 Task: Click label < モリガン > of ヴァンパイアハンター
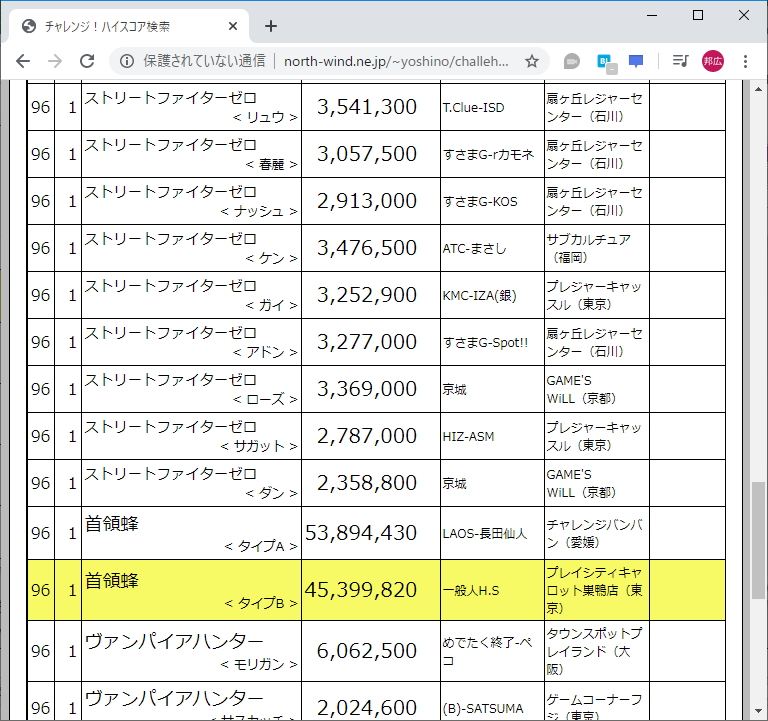259,665
